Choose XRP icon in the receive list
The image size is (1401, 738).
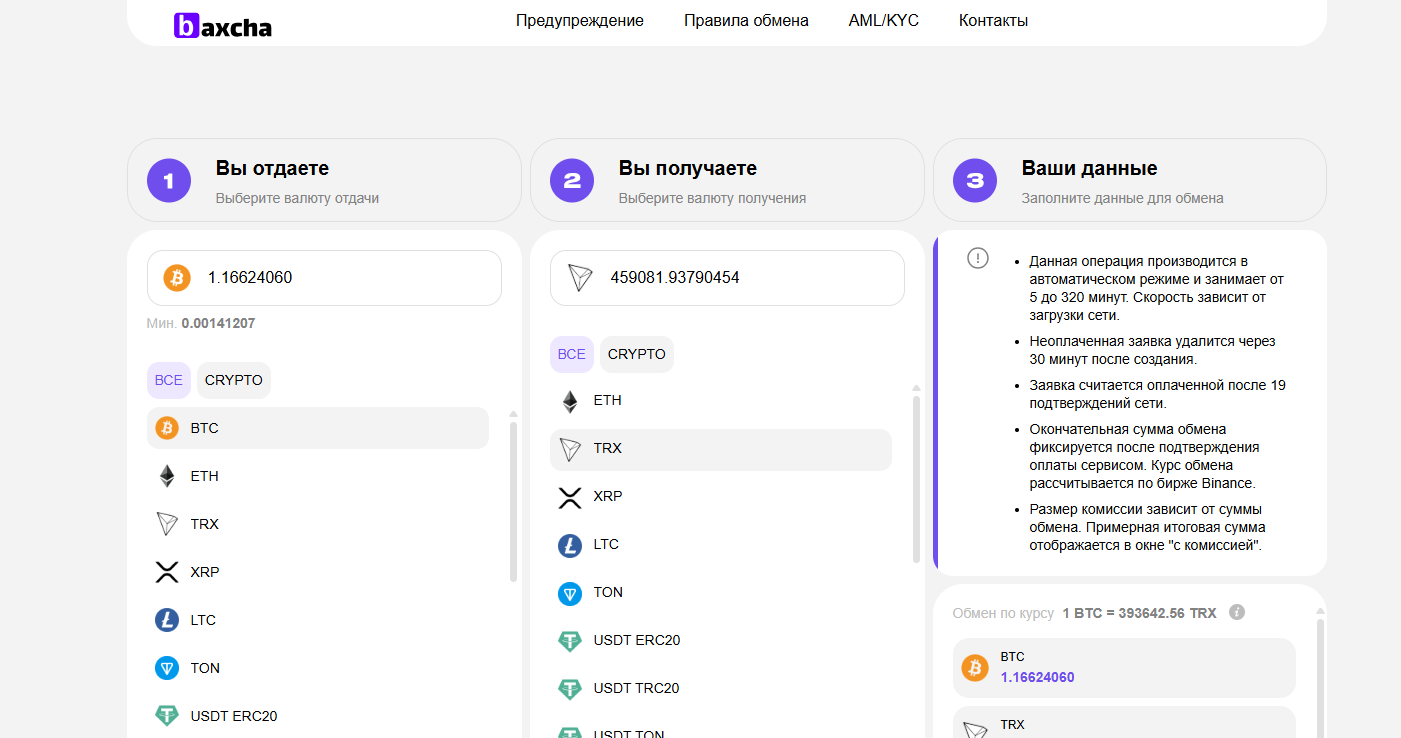pos(570,497)
